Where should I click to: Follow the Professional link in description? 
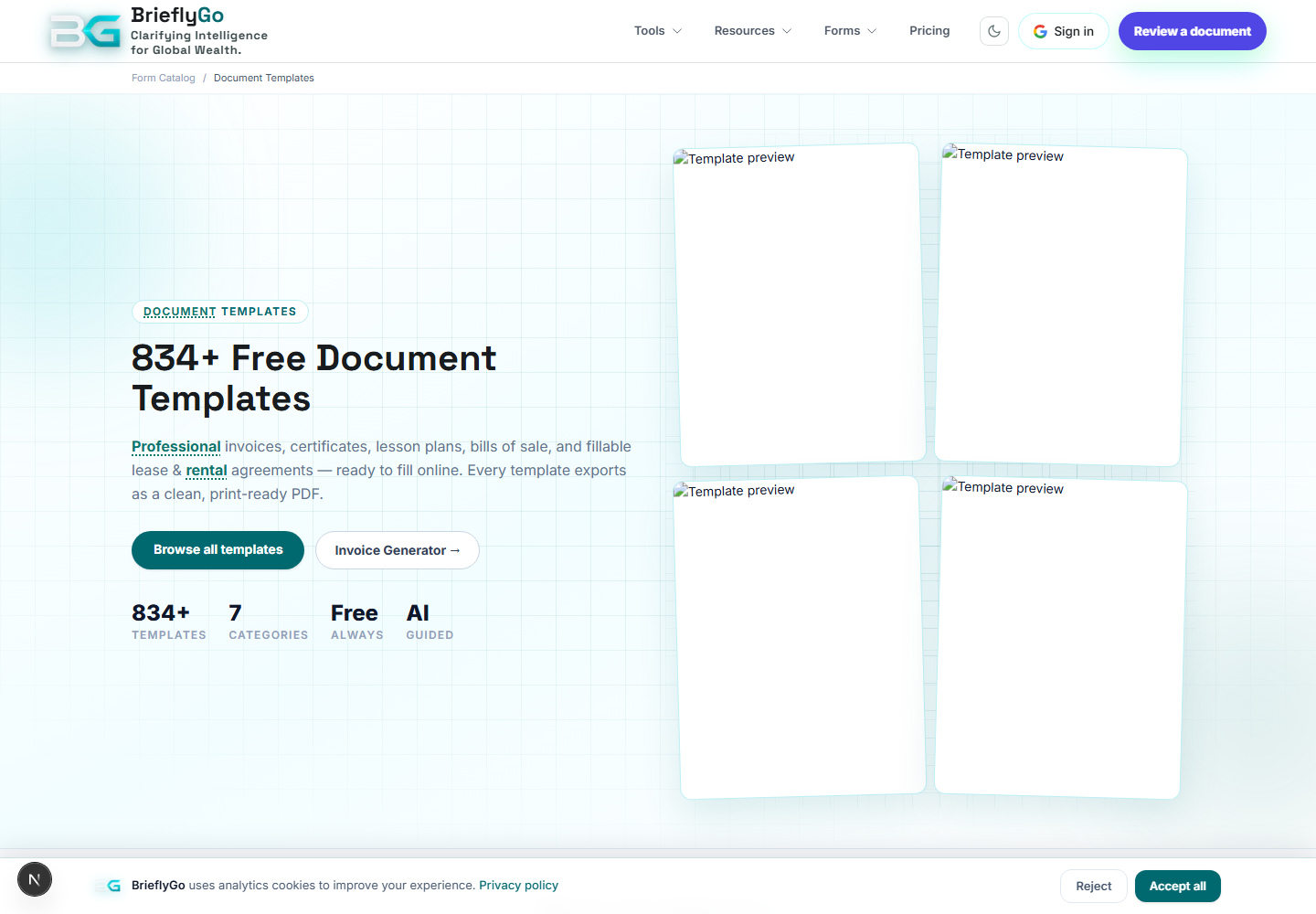click(x=176, y=447)
